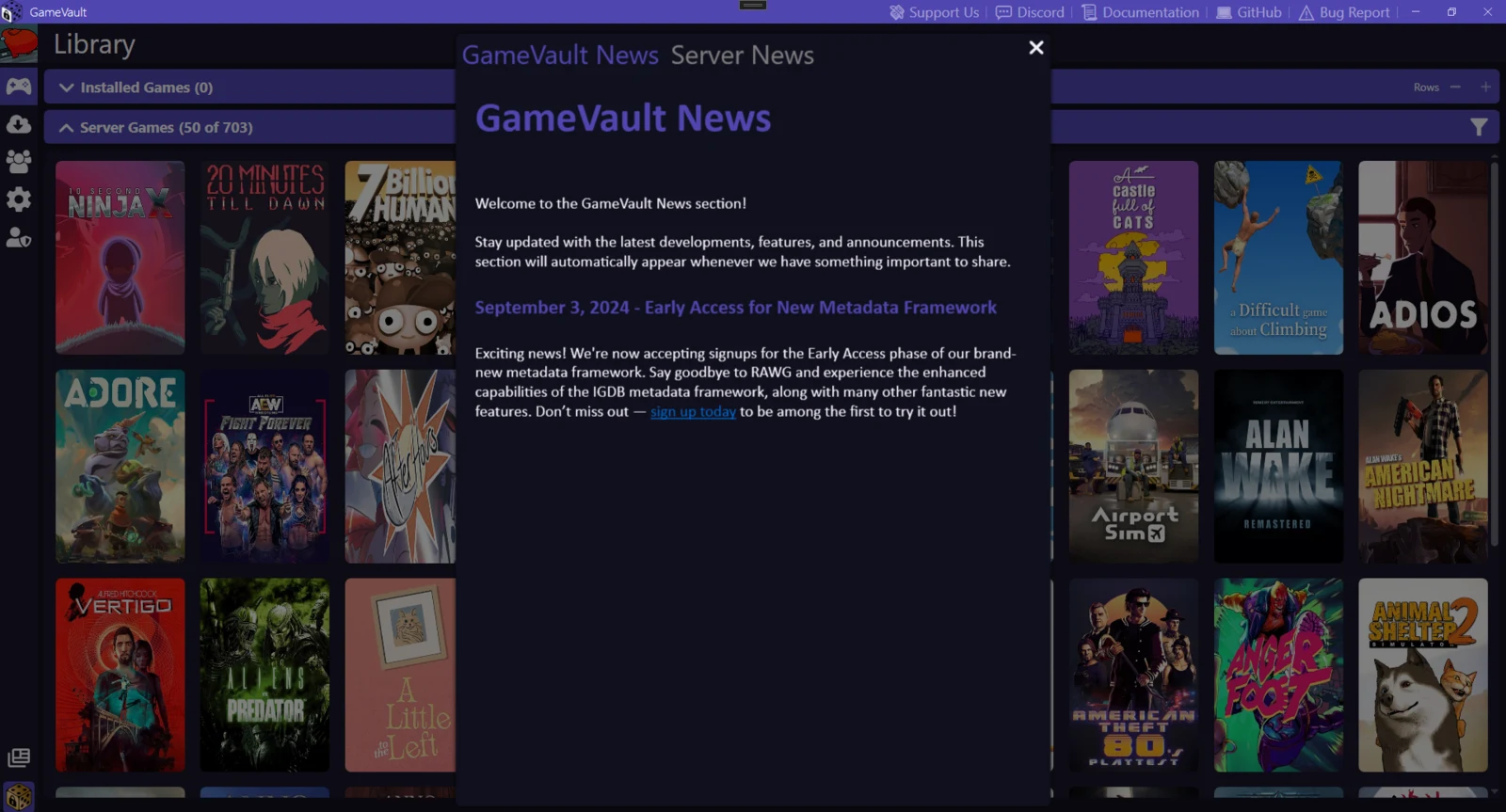This screenshot has height=812, width=1506.
Task: Open the News newspaper sidebar icon
Action: click(x=19, y=757)
